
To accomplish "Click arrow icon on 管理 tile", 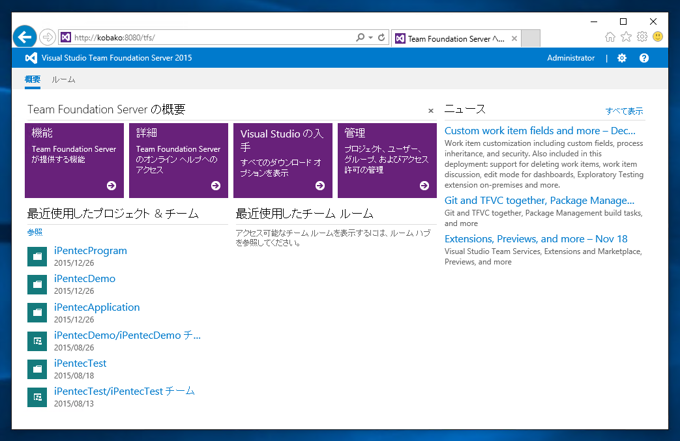I will point(424,186).
